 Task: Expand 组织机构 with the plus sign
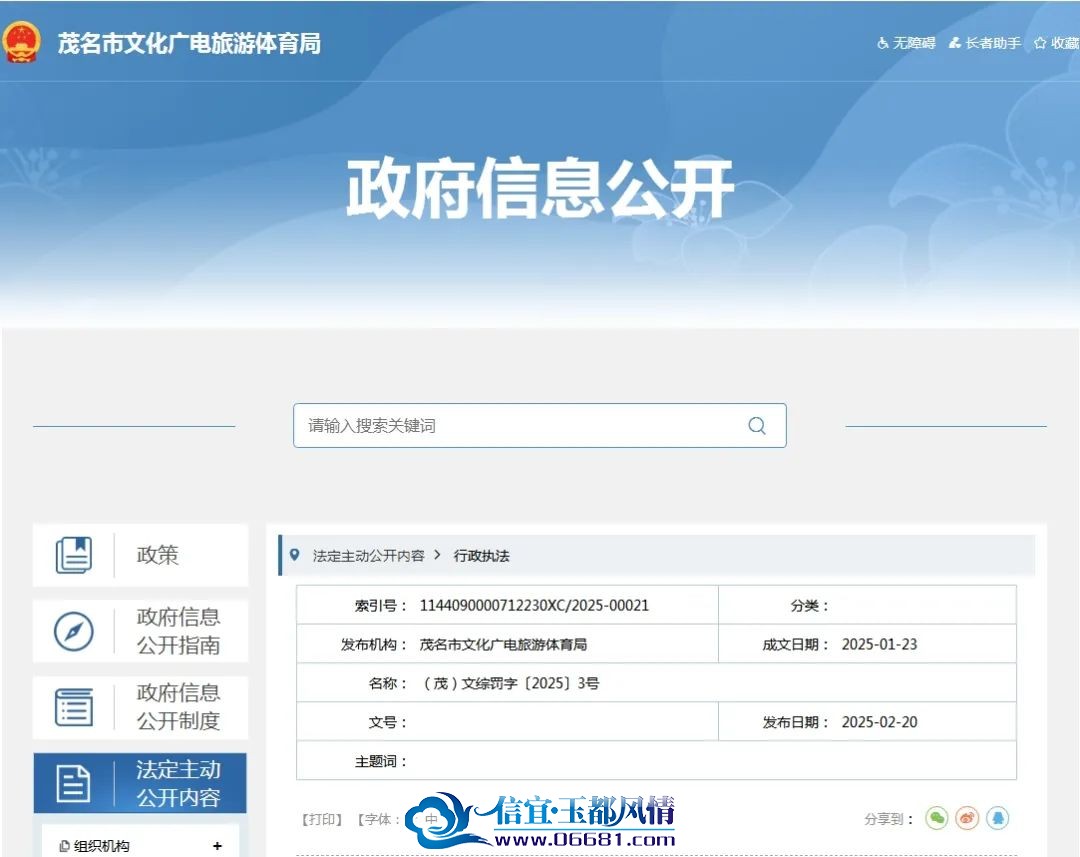tap(218, 845)
